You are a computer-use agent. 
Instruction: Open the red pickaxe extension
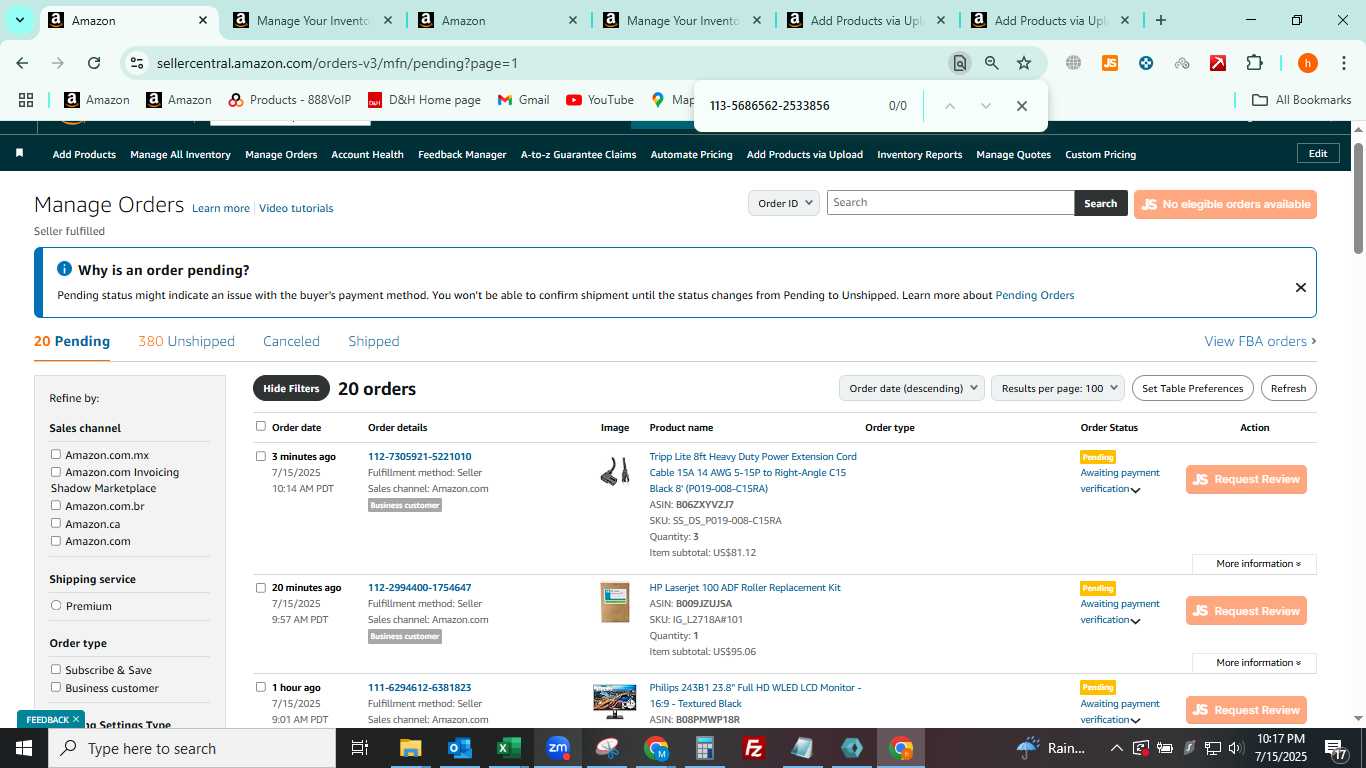click(x=1218, y=63)
